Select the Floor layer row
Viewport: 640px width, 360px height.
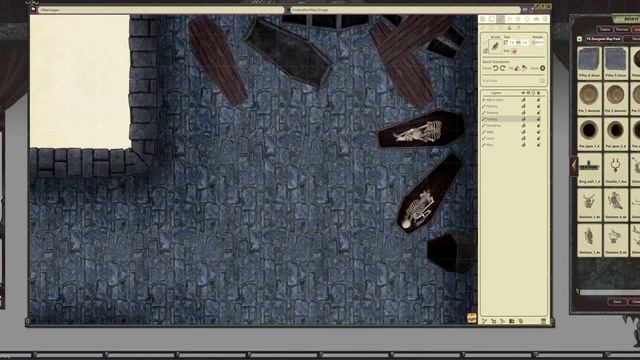pyautogui.click(x=512, y=145)
